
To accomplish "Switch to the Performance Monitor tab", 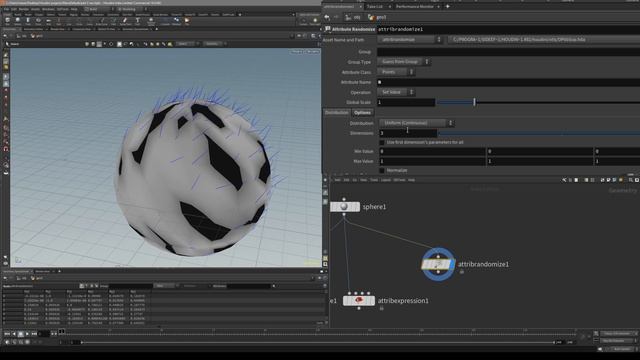I will [x=414, y=7].
